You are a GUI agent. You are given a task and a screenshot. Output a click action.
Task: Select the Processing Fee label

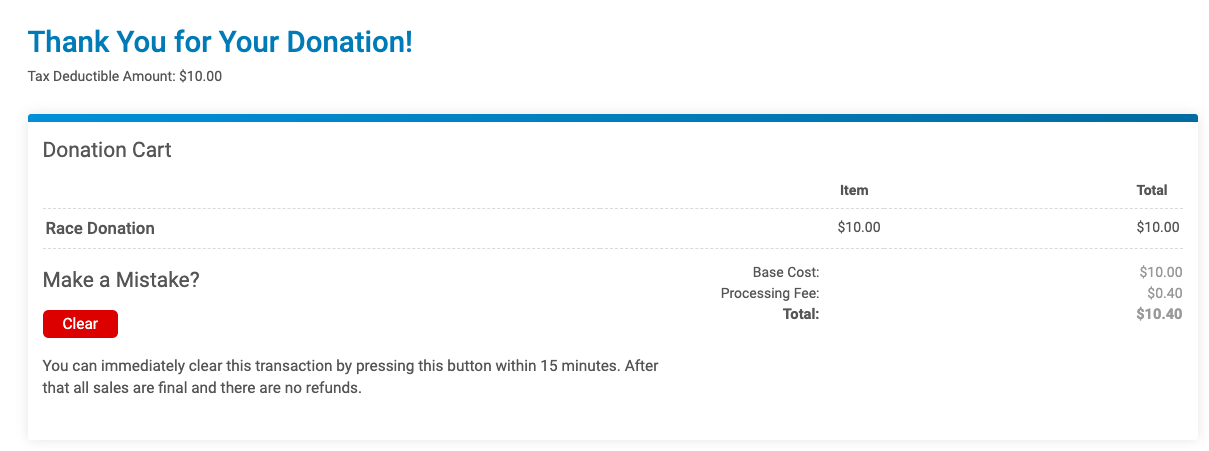770,293
